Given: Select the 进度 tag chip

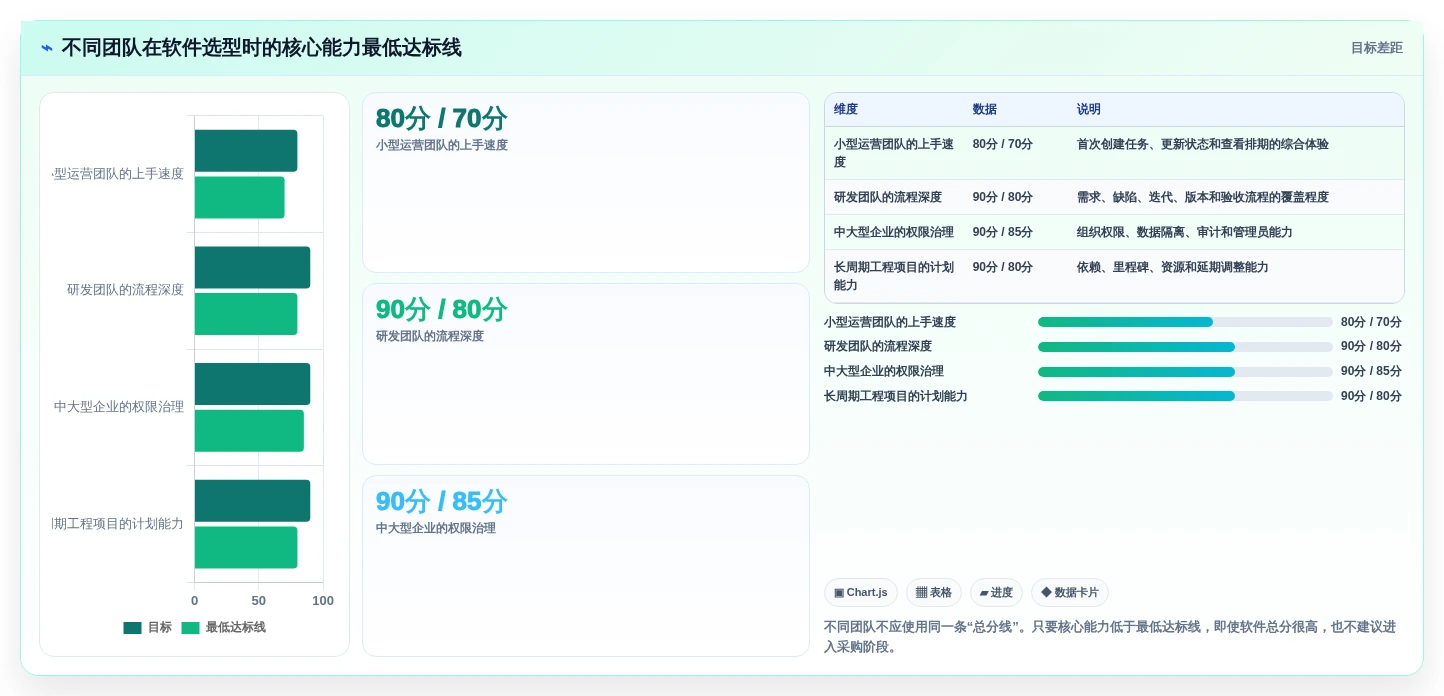Looking at the screenshot, I should [x=996, y=593].
